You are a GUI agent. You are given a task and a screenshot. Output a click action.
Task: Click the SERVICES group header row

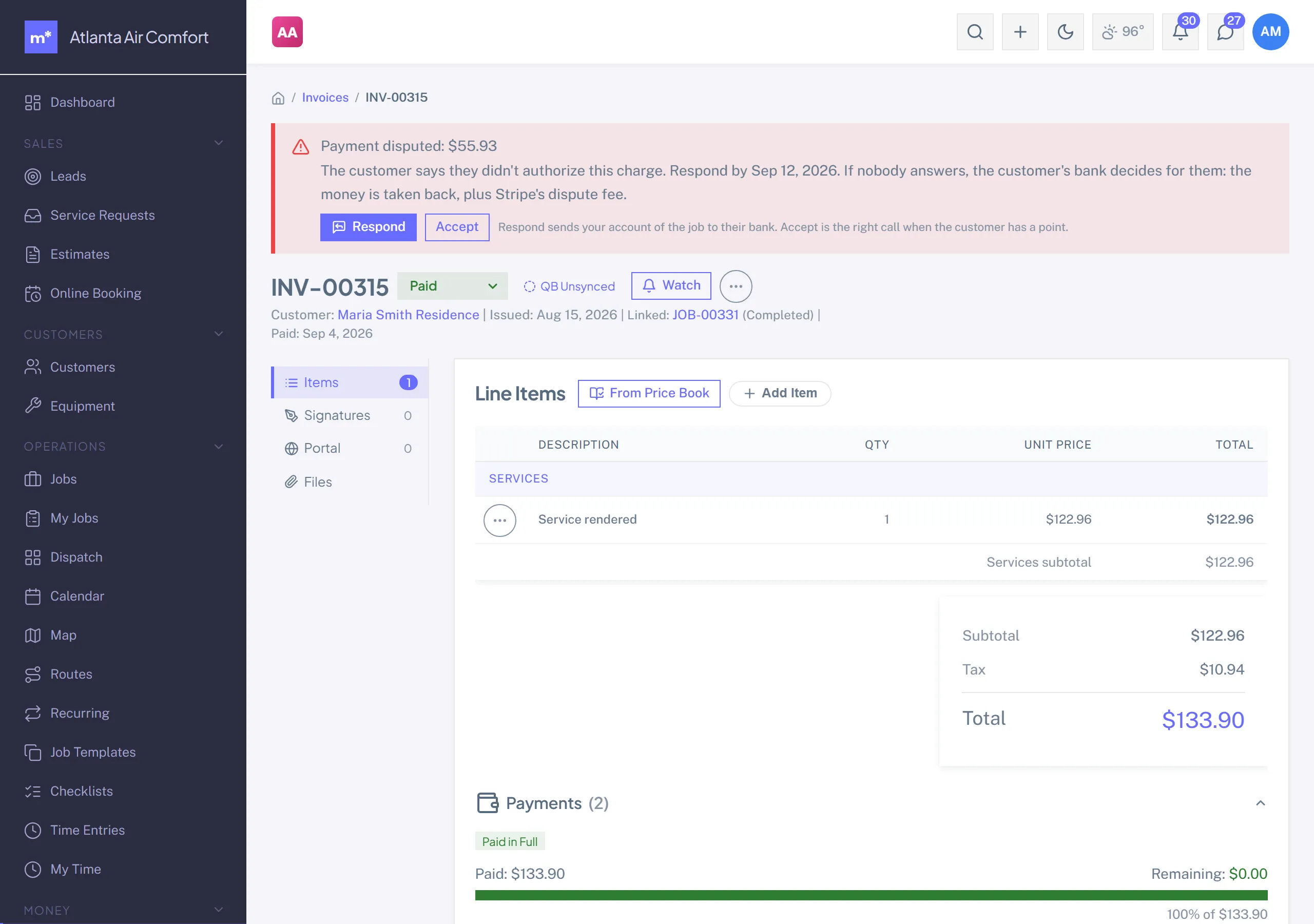coord(871,478)
